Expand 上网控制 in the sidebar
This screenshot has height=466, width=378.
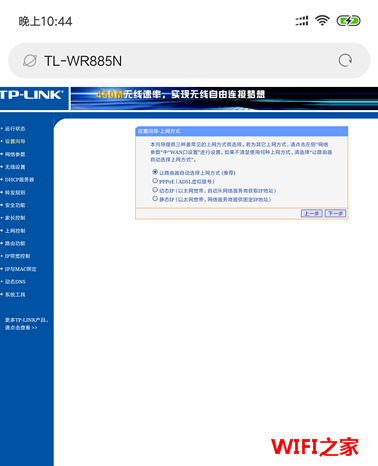point(15,231)
